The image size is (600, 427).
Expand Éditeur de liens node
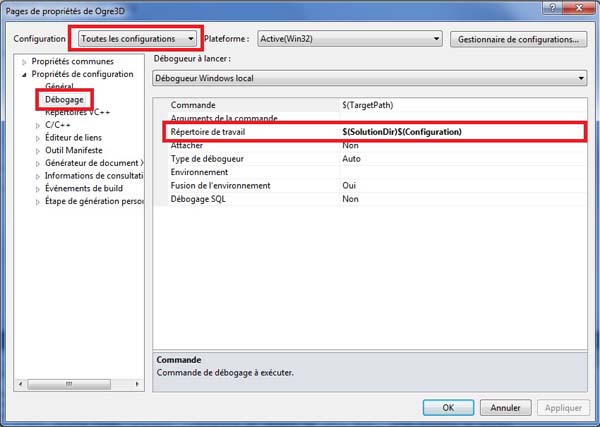pos(38,137)
